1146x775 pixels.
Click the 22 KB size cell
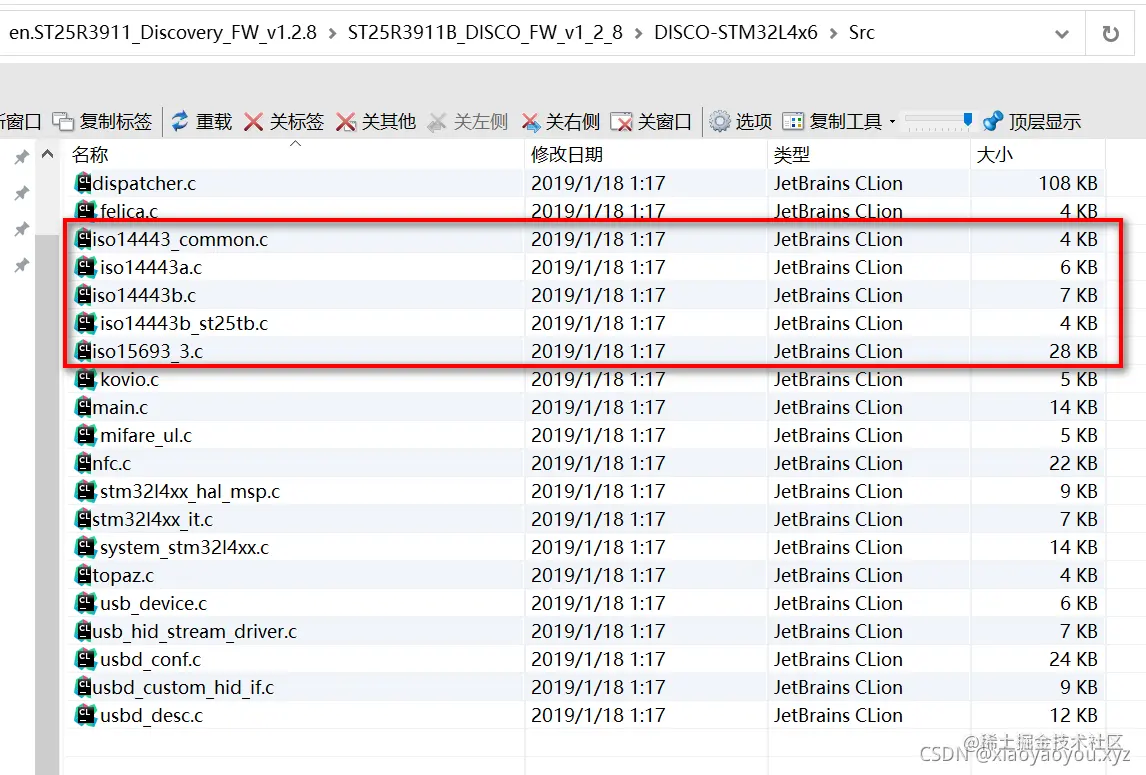(1073, 463)
